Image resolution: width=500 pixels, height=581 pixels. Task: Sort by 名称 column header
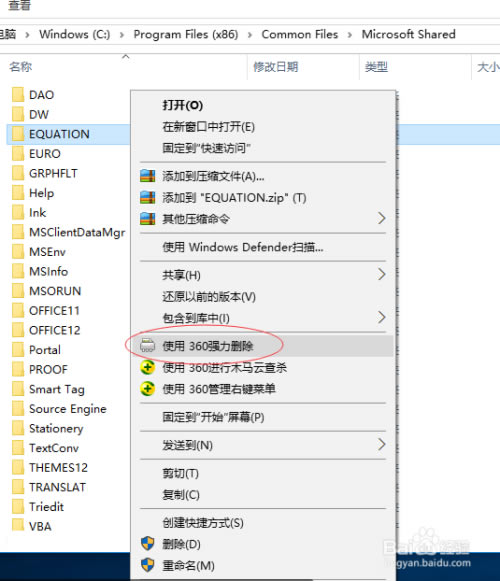click(20, 67)
